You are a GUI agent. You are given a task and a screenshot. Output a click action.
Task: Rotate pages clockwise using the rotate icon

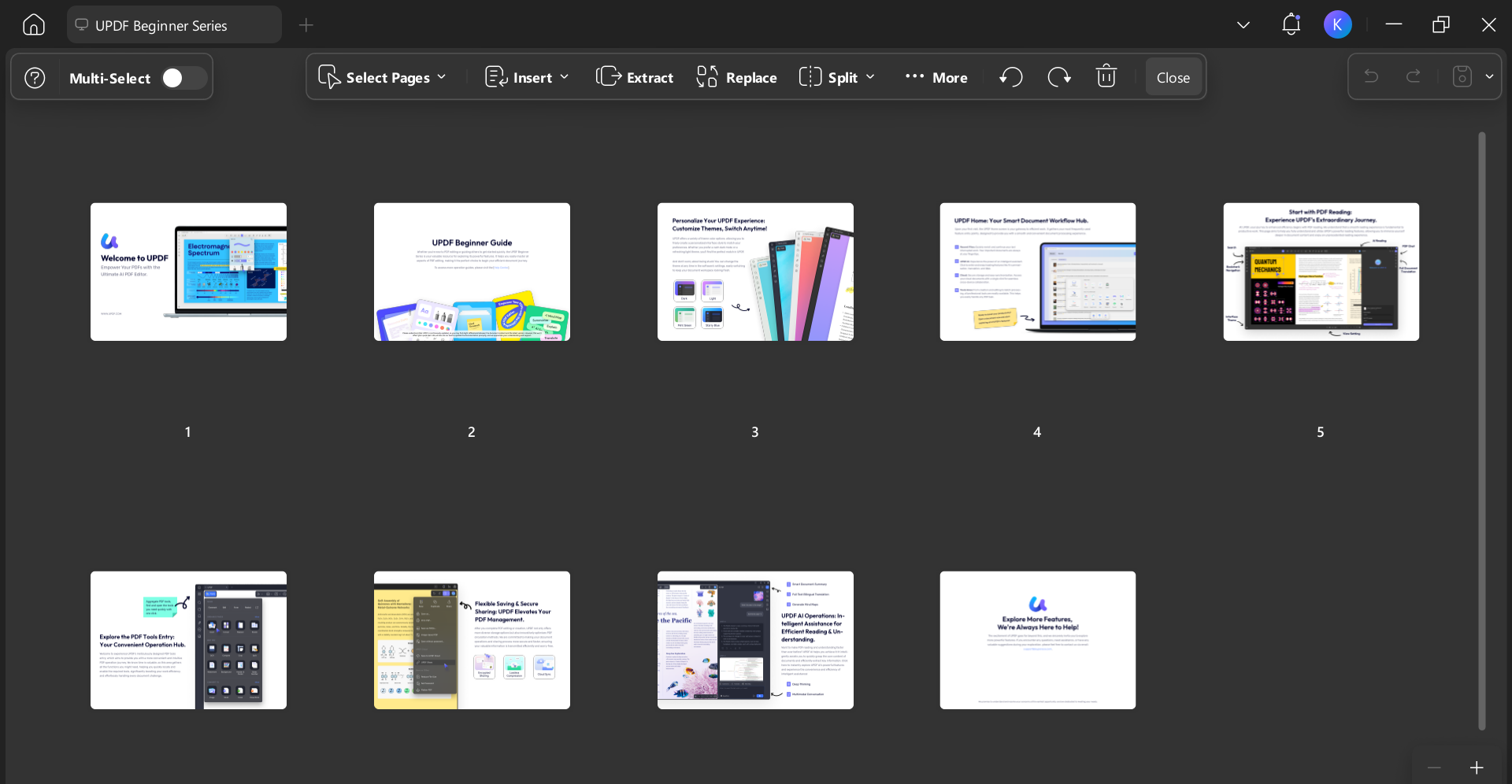tap(1059, 76)
